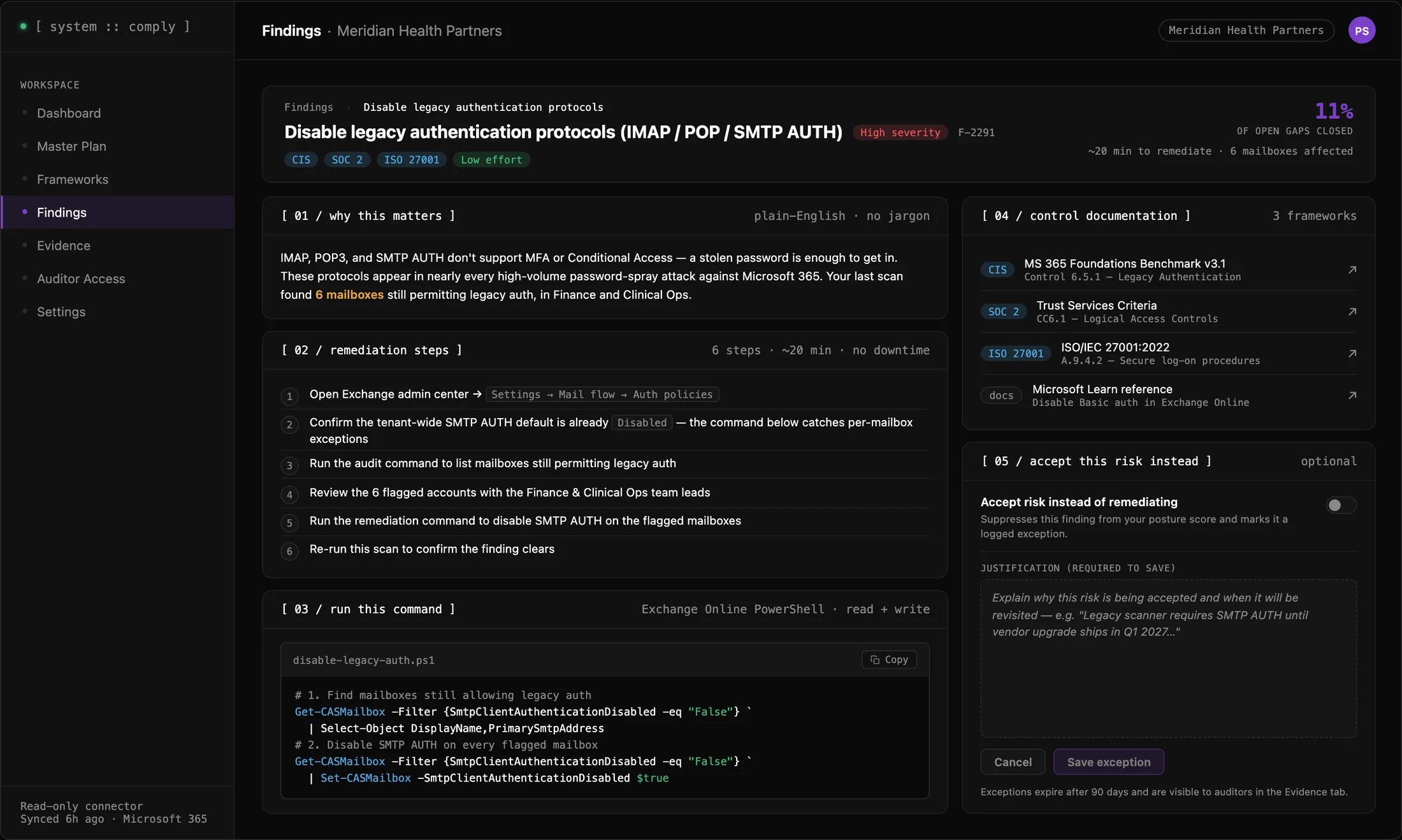1402x840 pixels.
Task: Click the CIS tag under the title
Action: [x=301, y=160]
